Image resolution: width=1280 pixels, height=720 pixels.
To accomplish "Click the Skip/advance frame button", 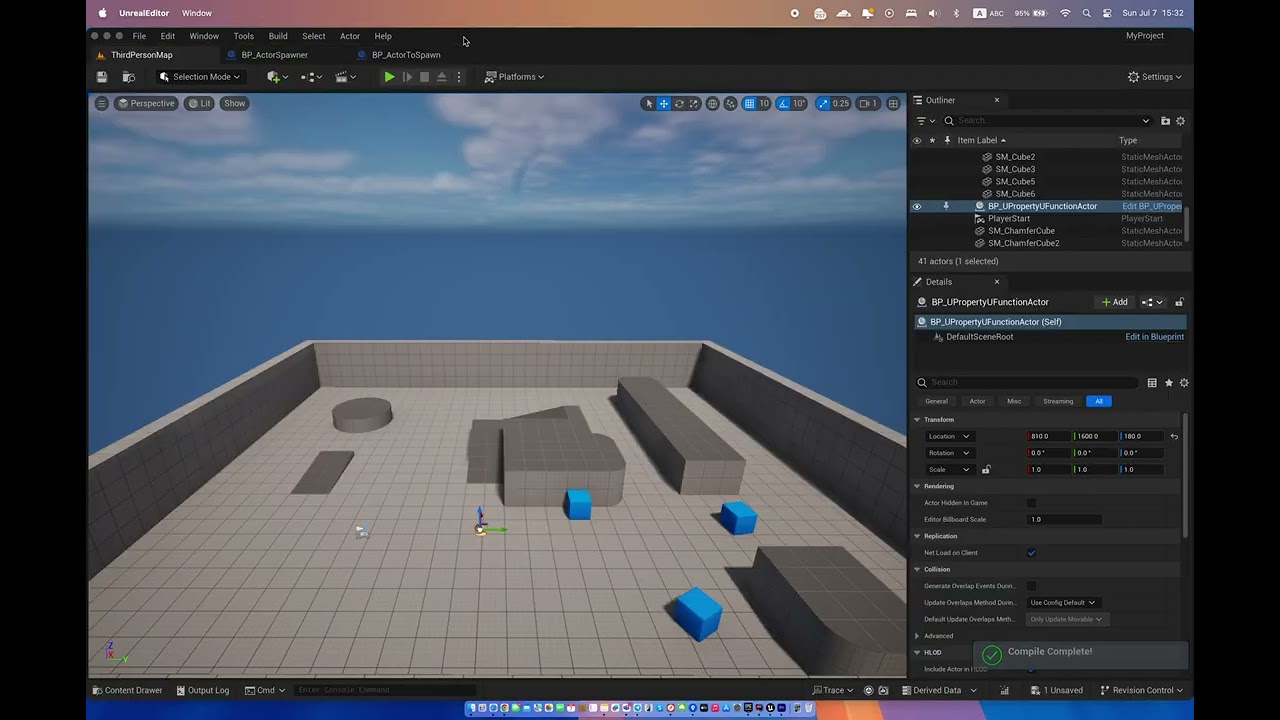I will [x=407, y=77].
